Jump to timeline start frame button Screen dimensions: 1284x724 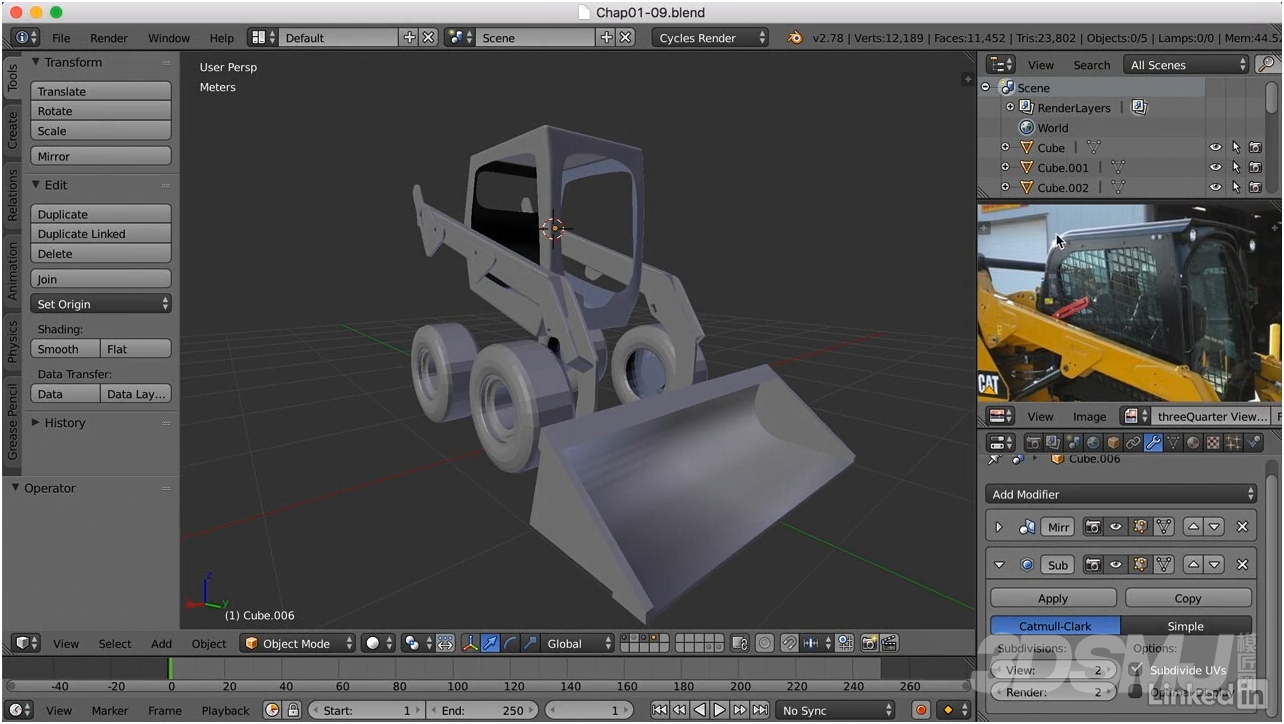pyautogui.click(x=660, y=710)
